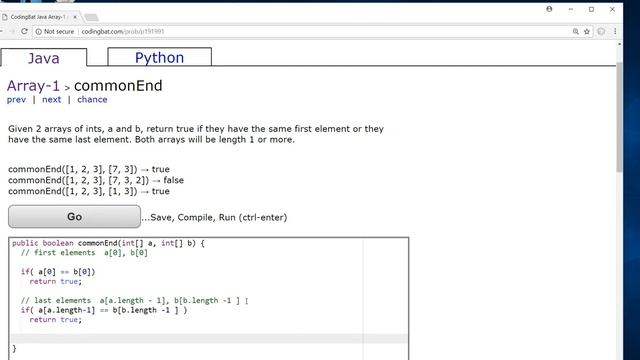Viewport: 640px width, 360px height.
Task: Click the commonEnd problem title heading
Action: (x=118, y=86)
